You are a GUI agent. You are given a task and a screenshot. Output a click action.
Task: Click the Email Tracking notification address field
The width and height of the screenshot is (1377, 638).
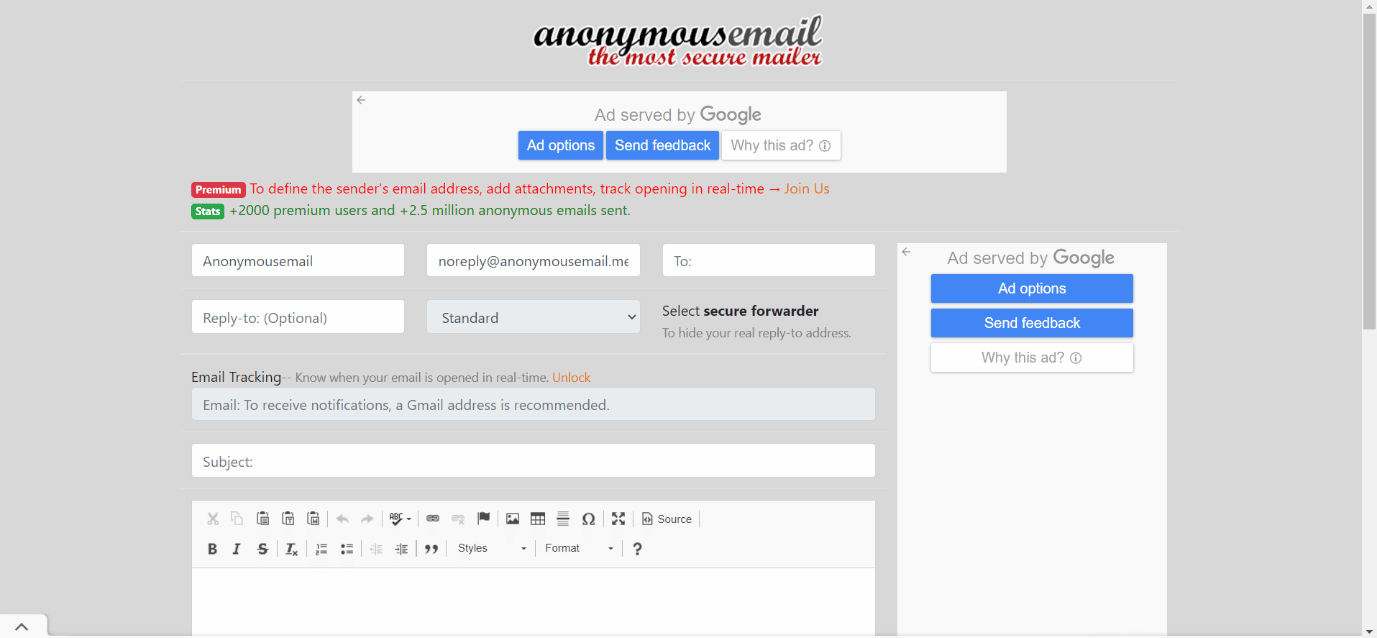(x=533, y=405)
